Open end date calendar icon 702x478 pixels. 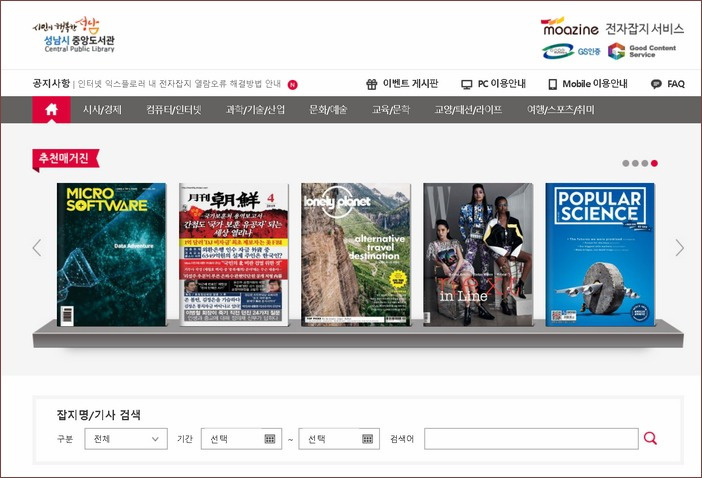pyautogui.click(x=368, y=439)
